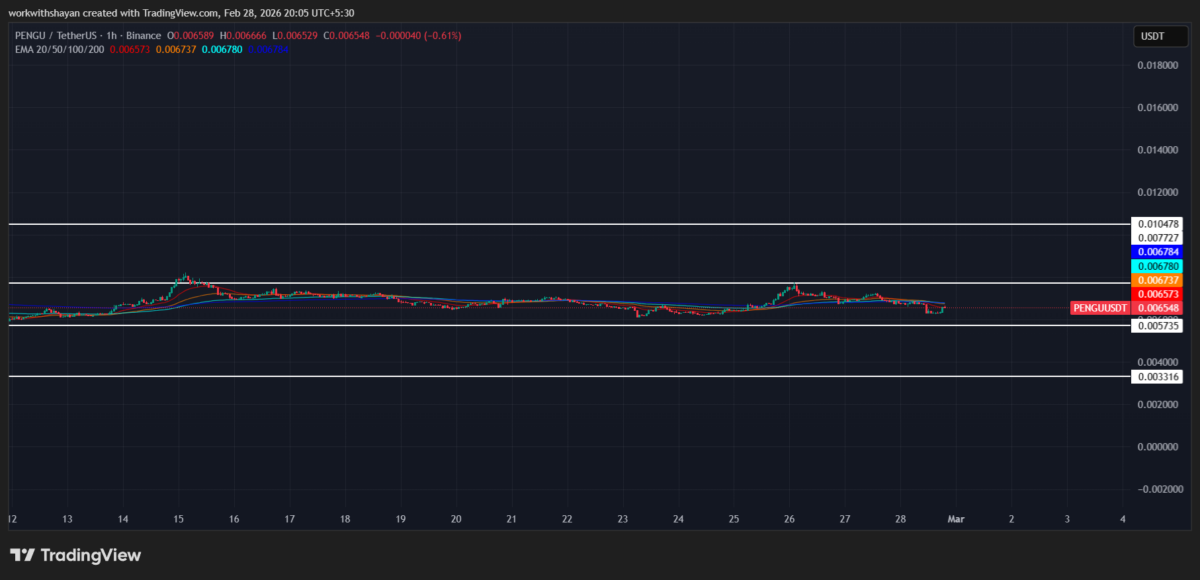
Task: Click the TradingView logo at bottom left
Action: [x=76, y=555]
